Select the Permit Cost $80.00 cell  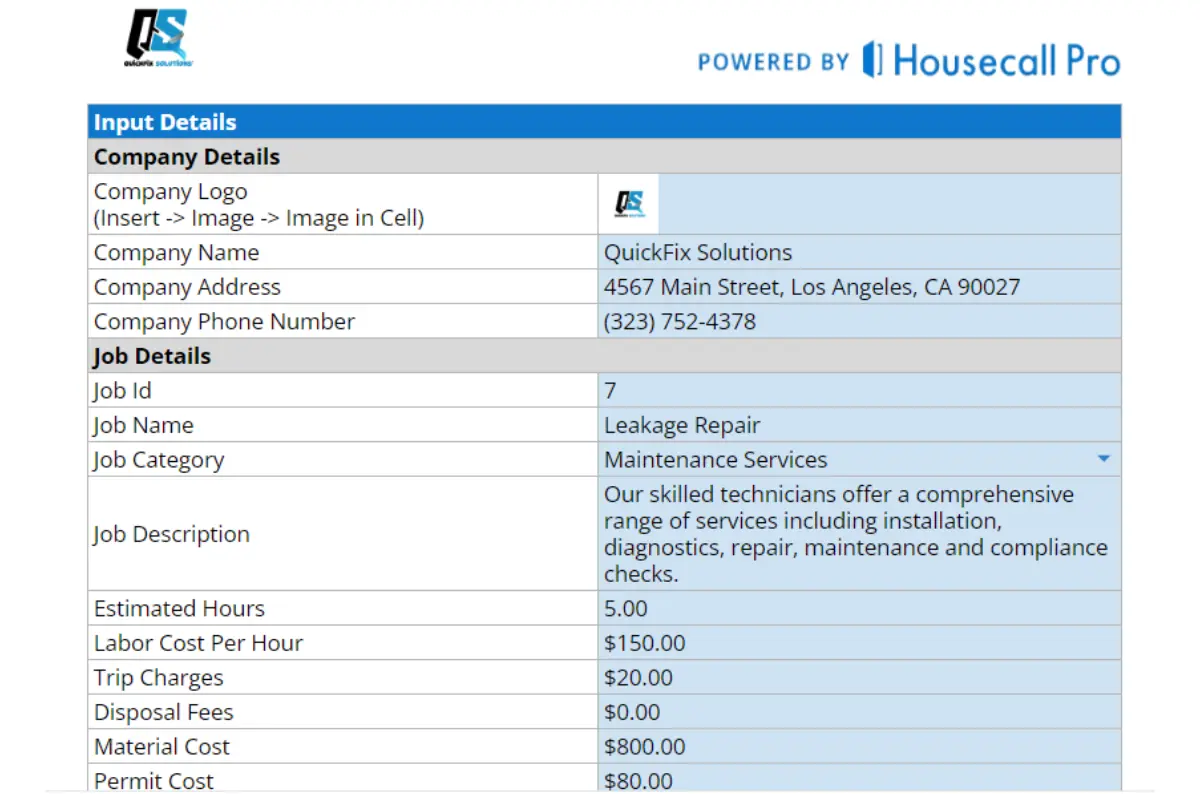858,779
